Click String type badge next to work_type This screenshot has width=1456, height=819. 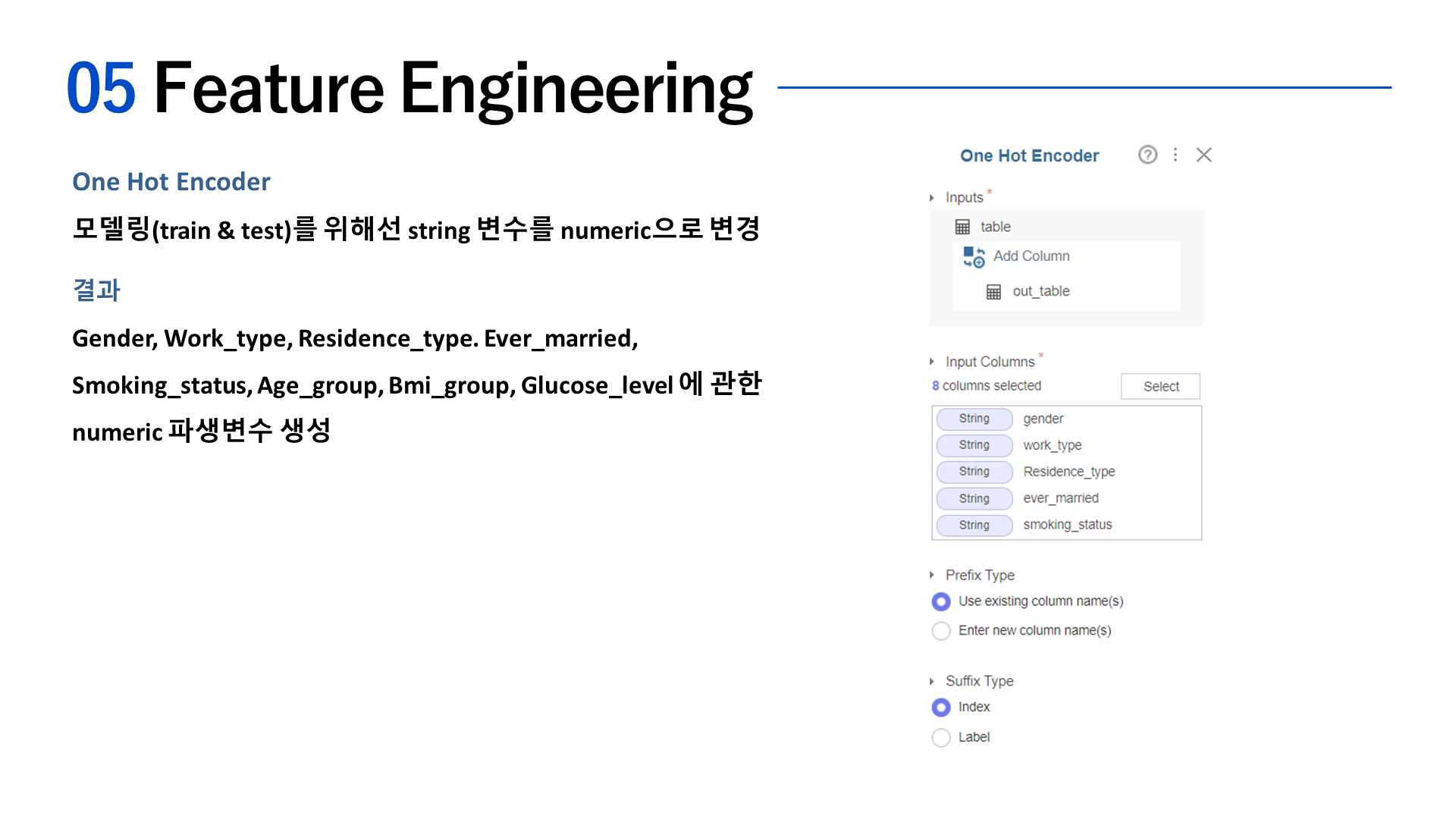coord(974,445)
